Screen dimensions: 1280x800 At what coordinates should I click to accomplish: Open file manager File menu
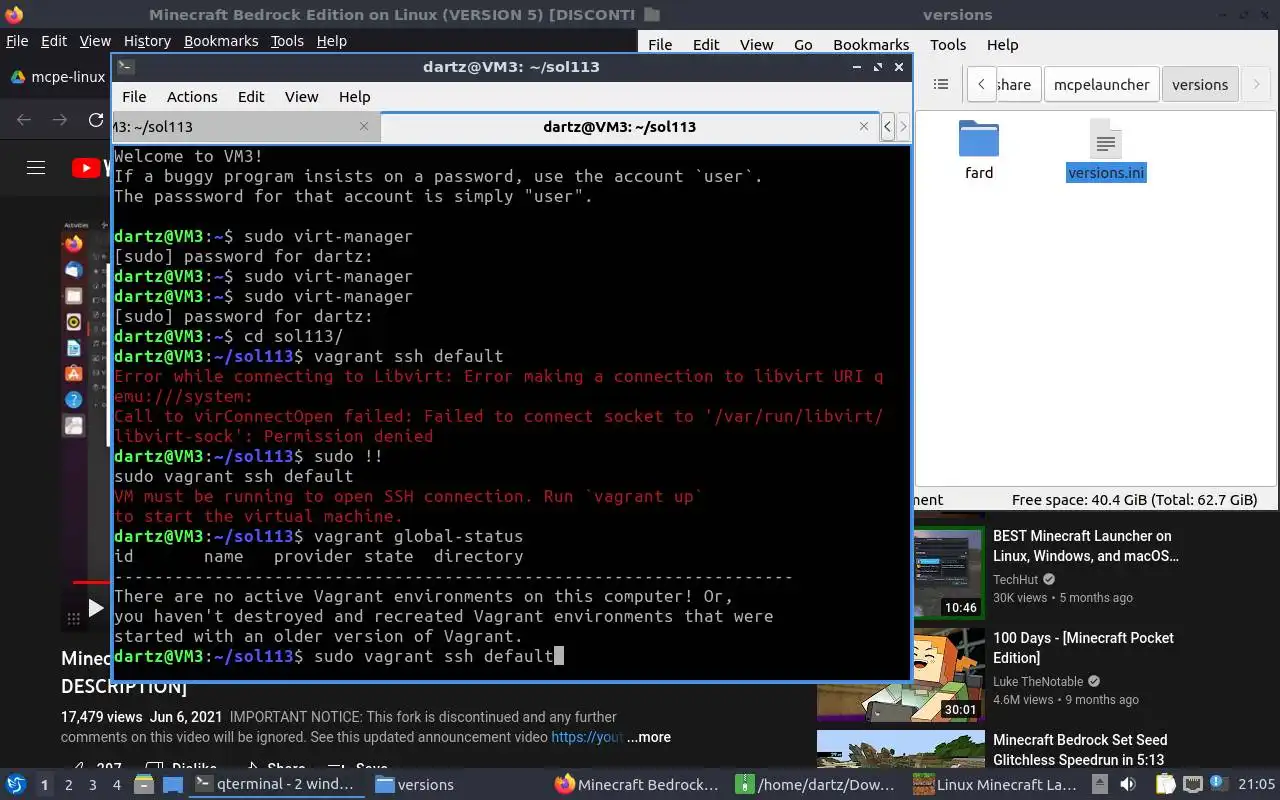click(660, 45)
